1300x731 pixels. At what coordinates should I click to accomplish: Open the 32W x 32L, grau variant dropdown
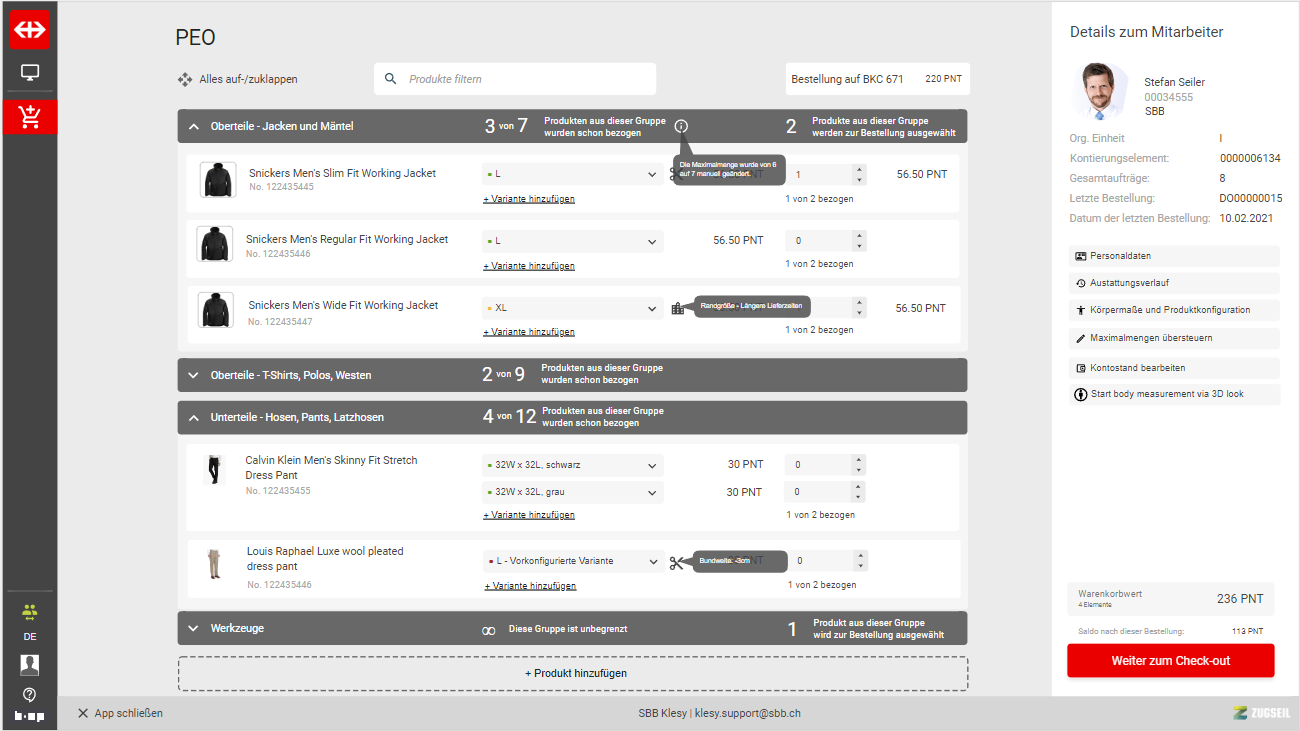click(x=572, y=492)
